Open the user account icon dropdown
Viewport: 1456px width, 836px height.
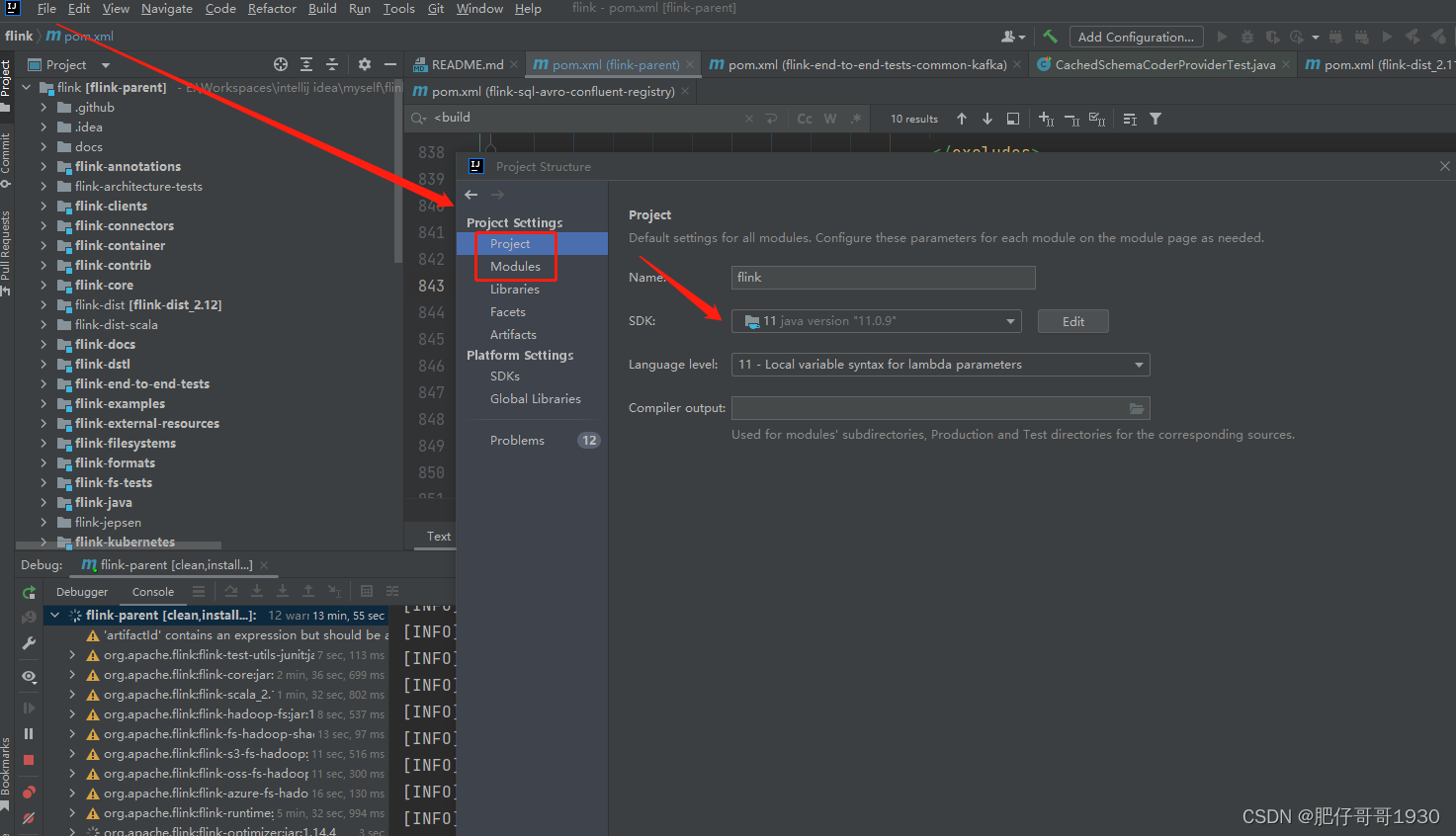1012,37
